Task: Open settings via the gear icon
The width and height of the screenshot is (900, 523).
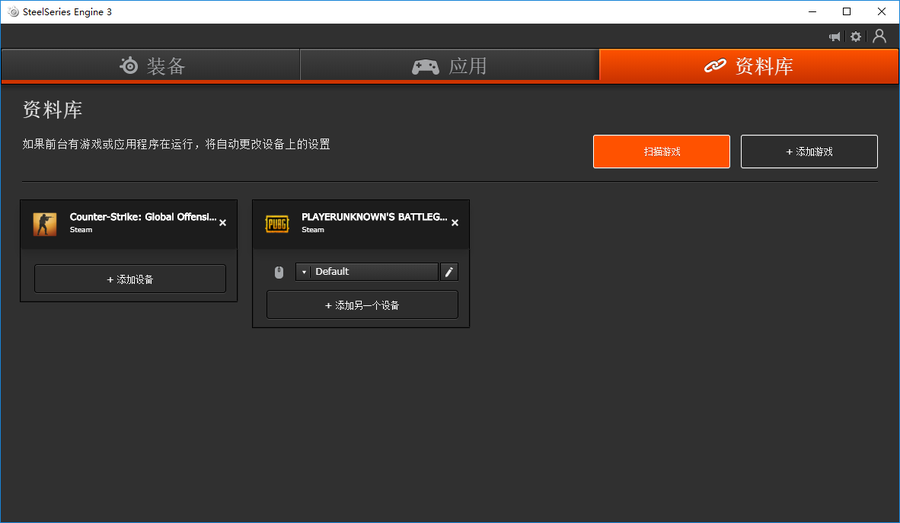Action: coord(856,37)
